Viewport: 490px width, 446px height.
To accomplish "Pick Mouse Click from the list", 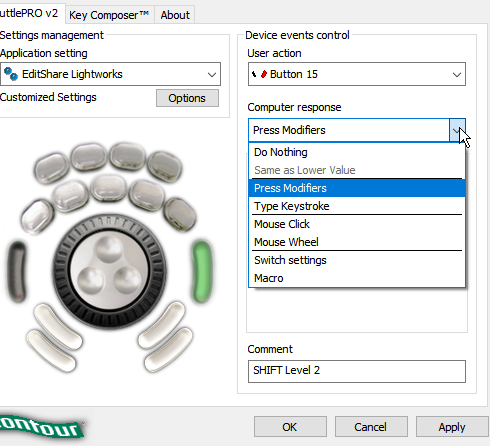I will pos(357,224).
